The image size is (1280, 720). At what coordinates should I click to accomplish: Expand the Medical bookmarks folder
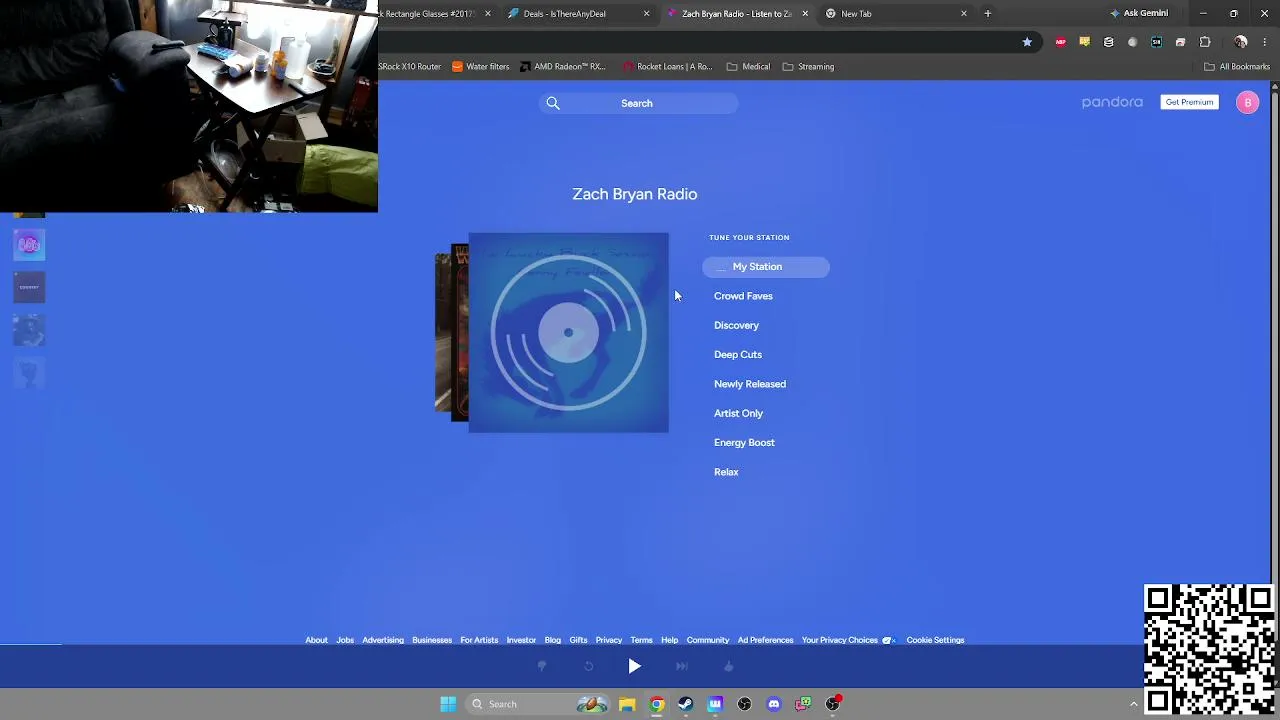coord(748,67)
